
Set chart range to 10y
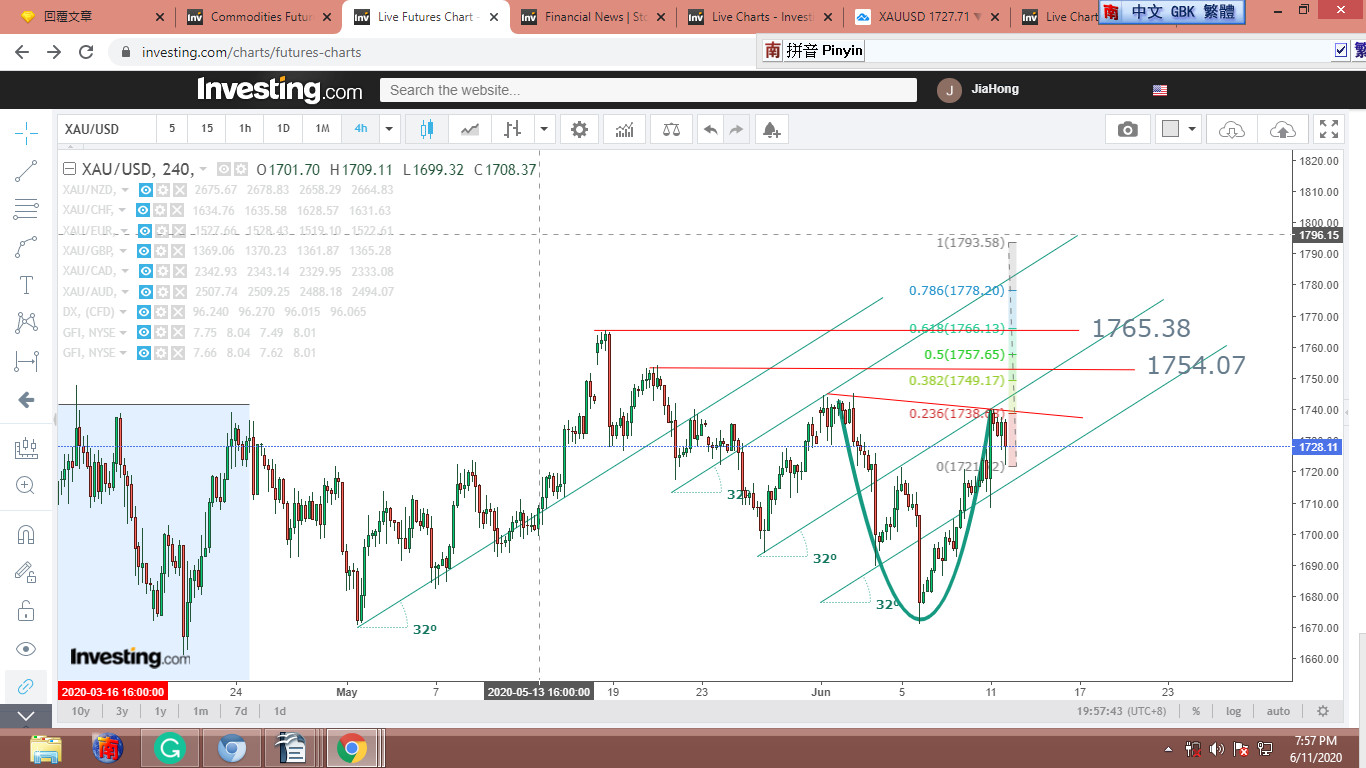coord(81,711)
